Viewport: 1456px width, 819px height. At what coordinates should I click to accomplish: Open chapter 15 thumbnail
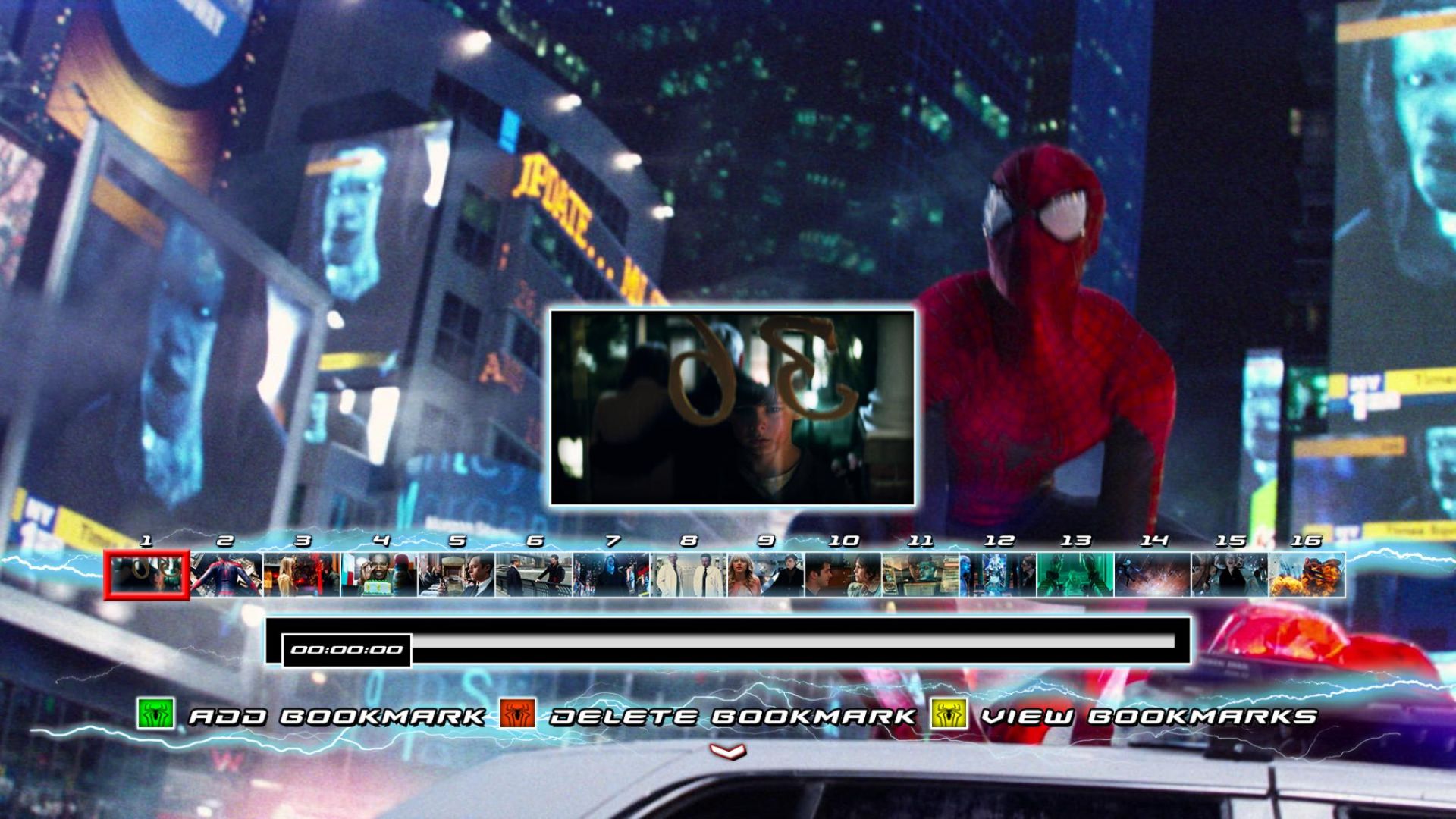pos(1230,575)
